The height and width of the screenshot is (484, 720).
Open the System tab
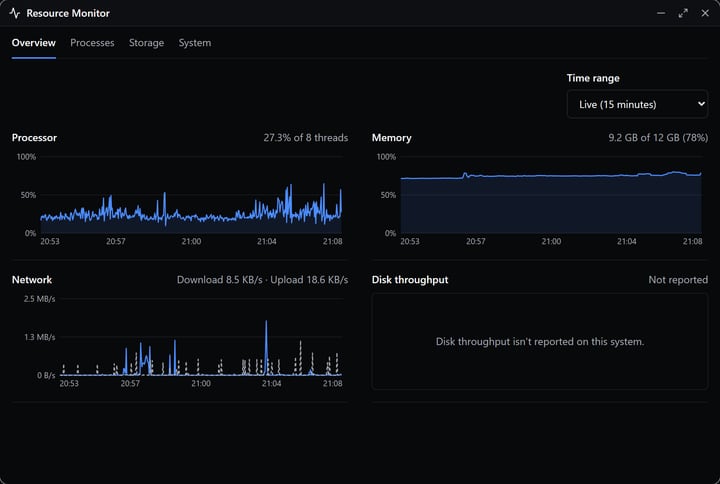pos(195,43)
